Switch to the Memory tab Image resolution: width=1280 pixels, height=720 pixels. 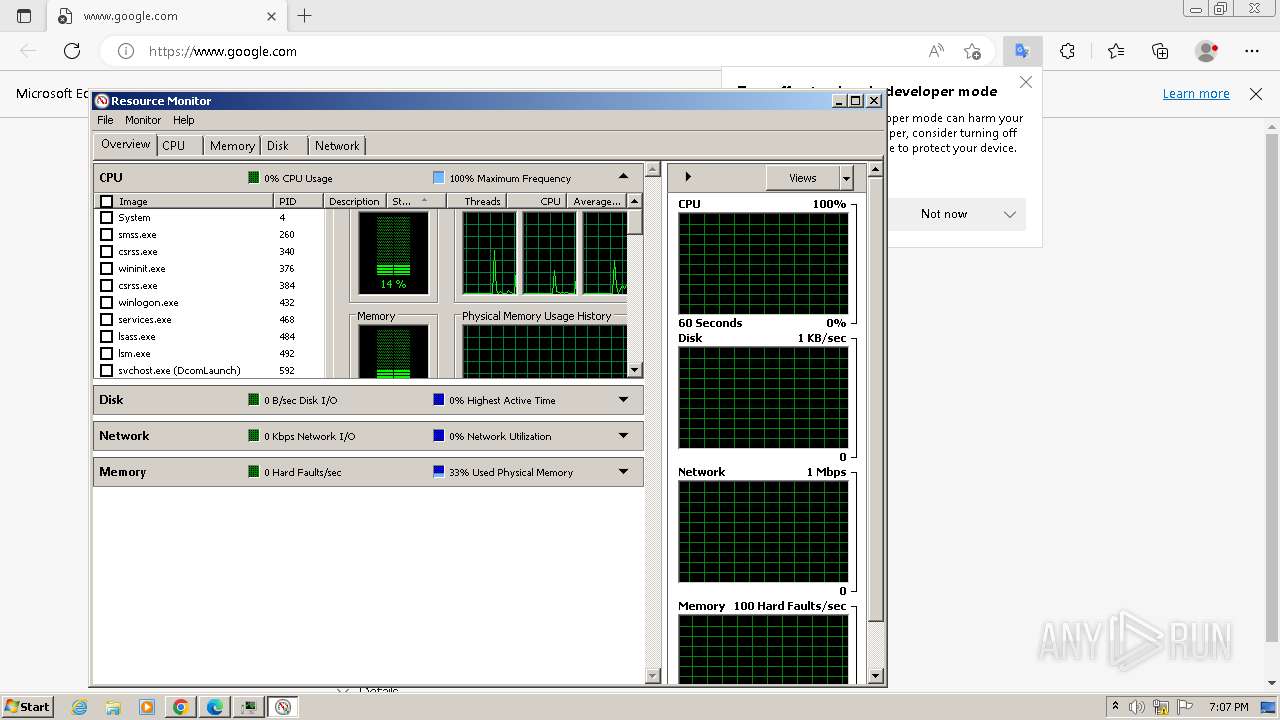coord(232,146)
